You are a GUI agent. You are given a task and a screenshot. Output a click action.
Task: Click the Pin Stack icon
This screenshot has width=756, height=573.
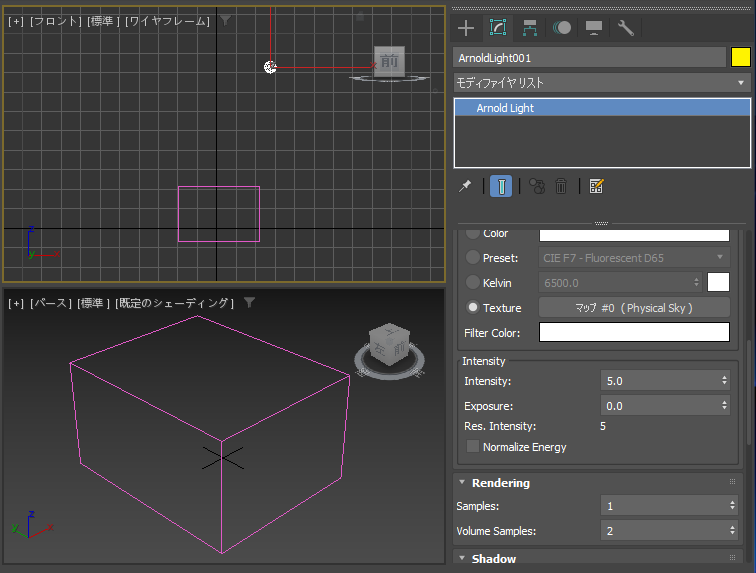tap(465, 186)
